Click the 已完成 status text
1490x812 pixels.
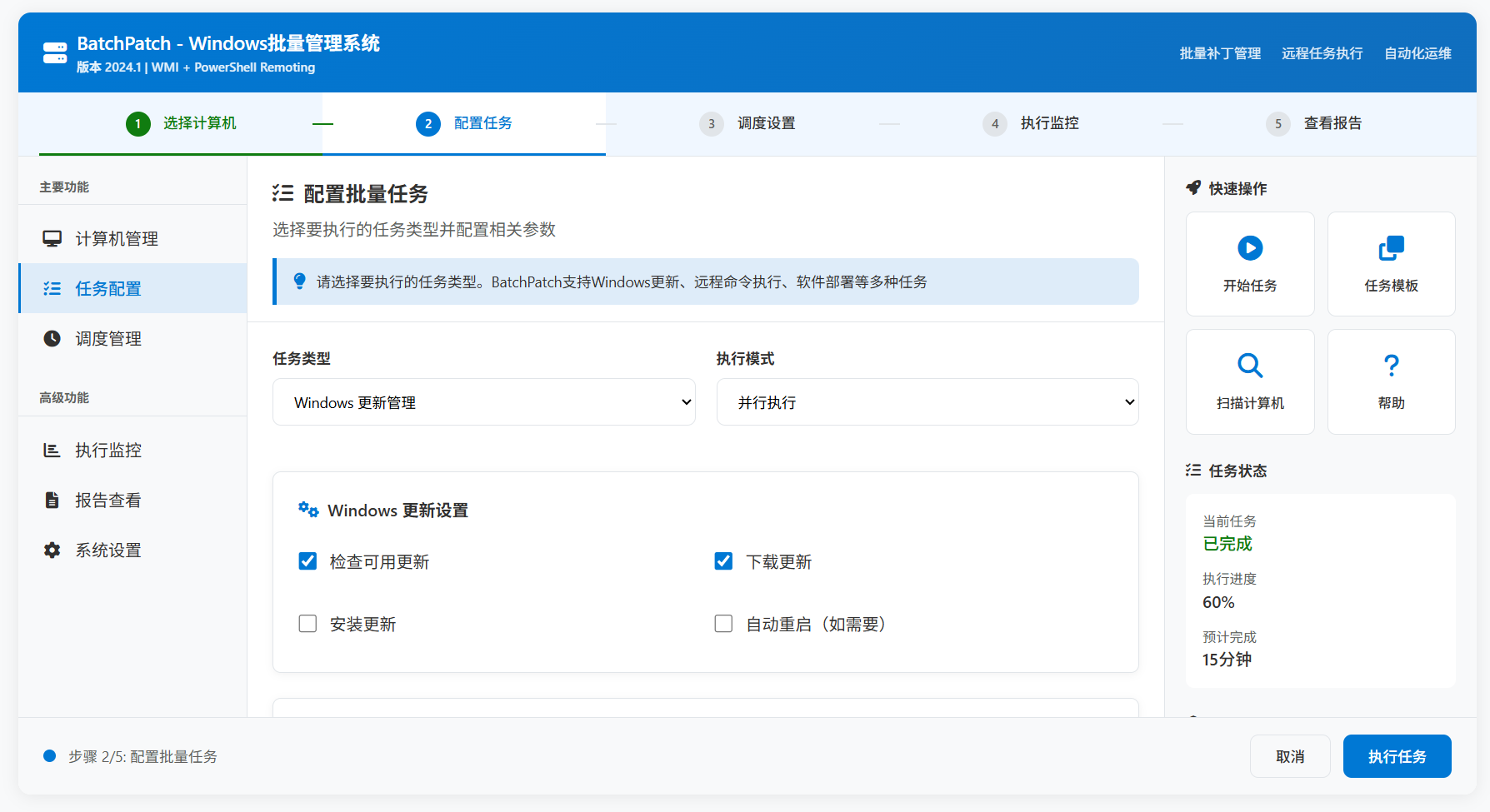1227,544
